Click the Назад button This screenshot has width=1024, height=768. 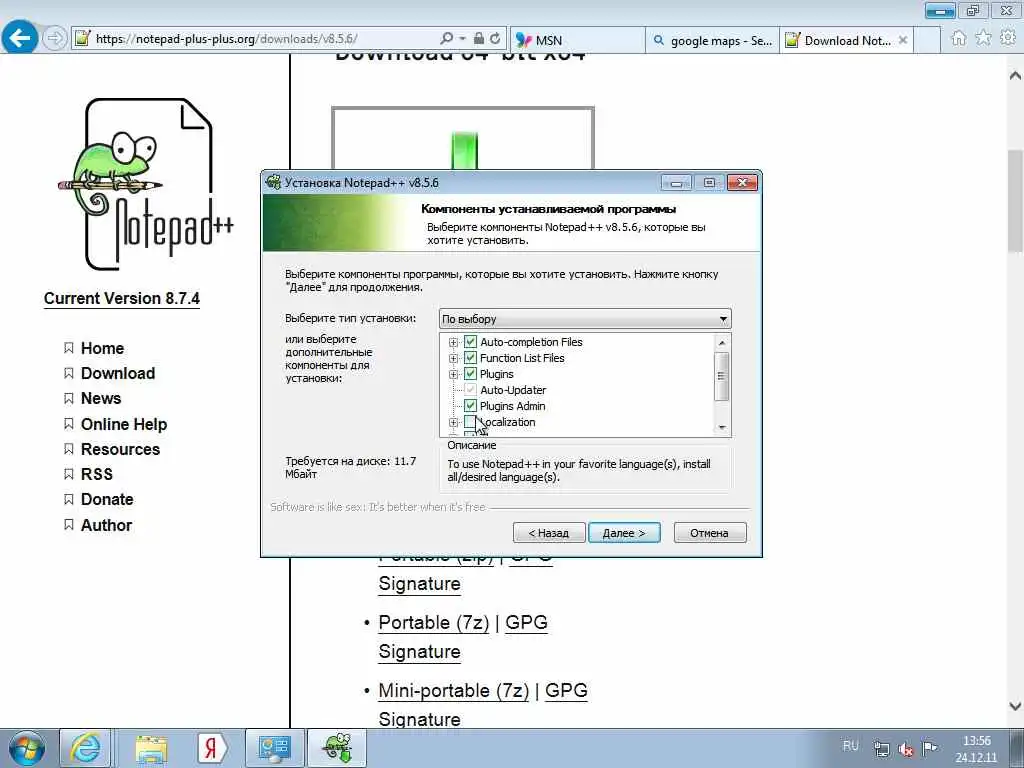coord(548,533)
